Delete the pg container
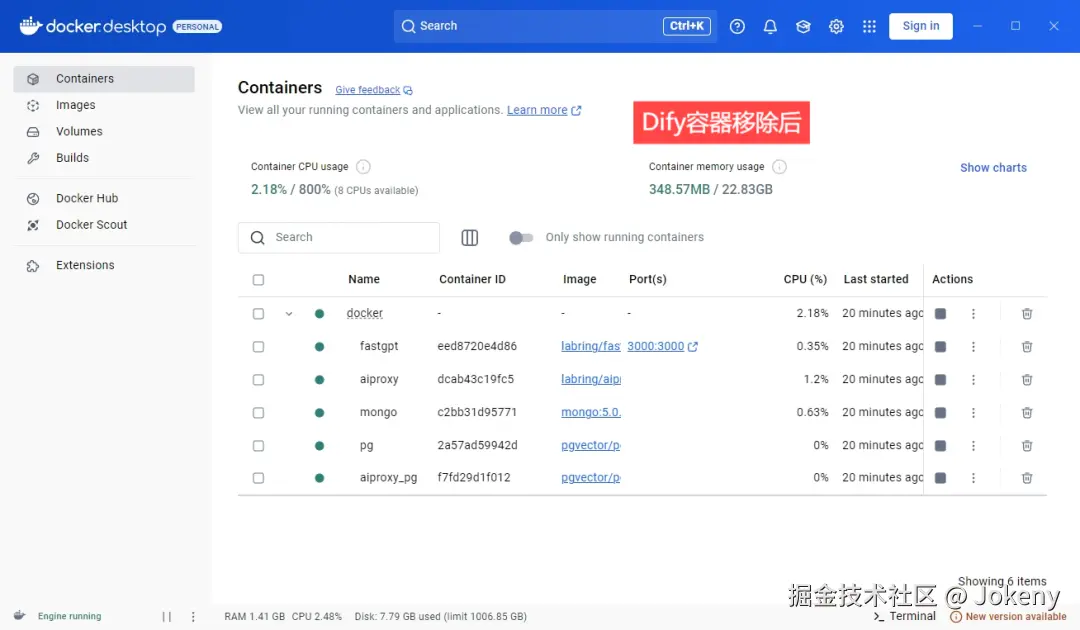Viewport: 1080px width, 630px height. coord(1027,445)
